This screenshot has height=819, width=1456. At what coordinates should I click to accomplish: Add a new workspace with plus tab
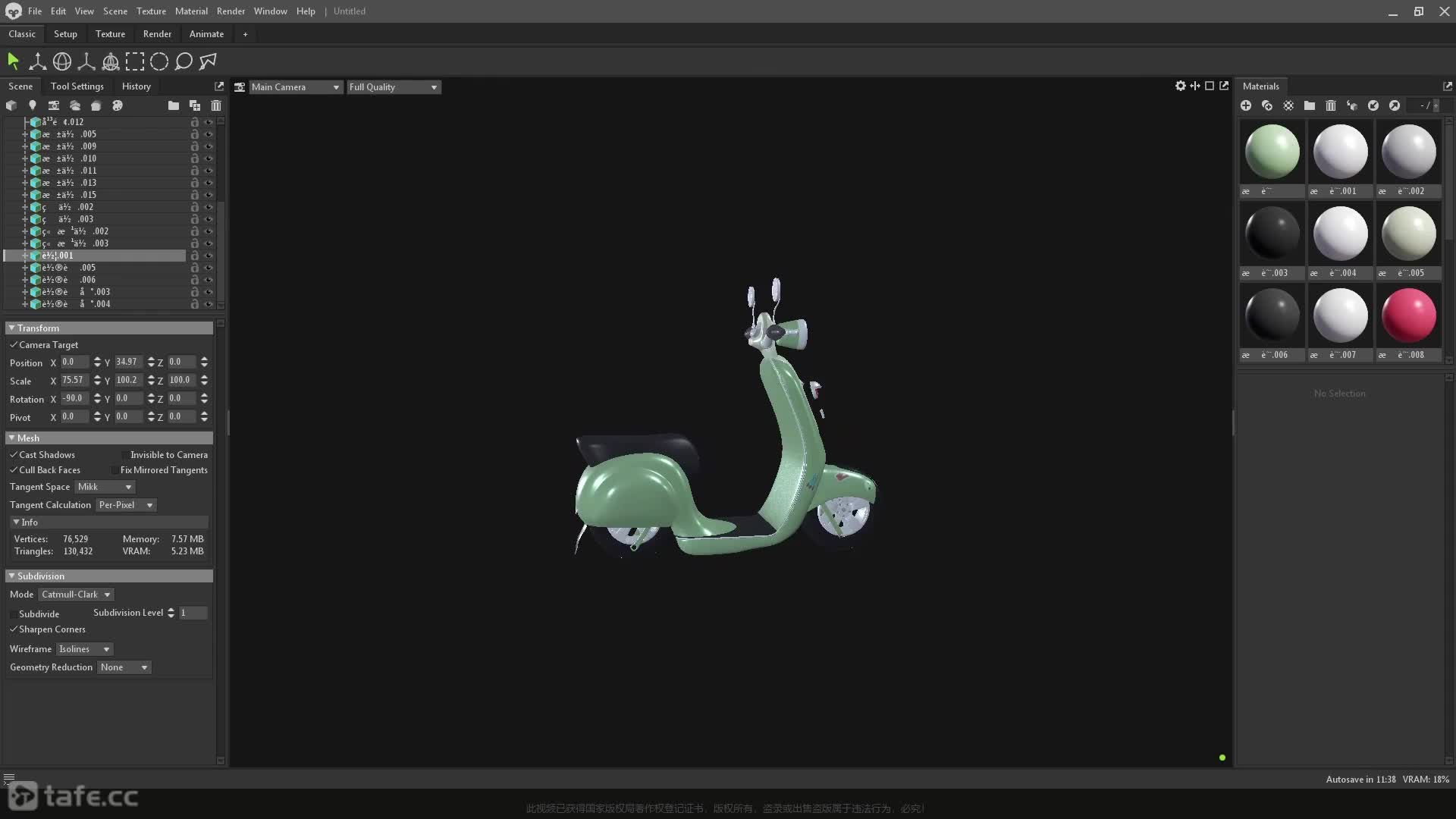[245, 34]
